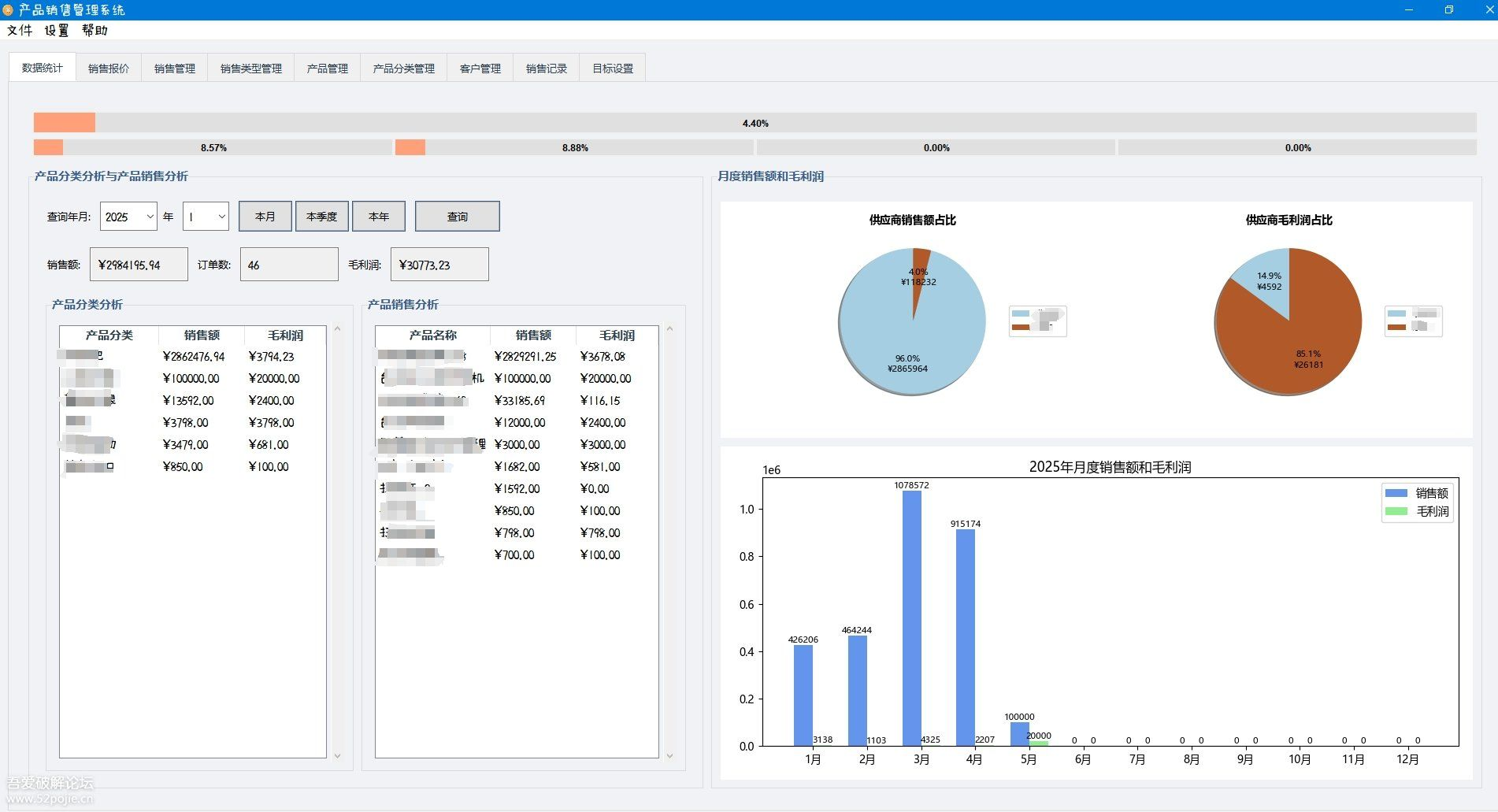
Task: Open the 产品管理 tab
Action: (x=328, y=69)
